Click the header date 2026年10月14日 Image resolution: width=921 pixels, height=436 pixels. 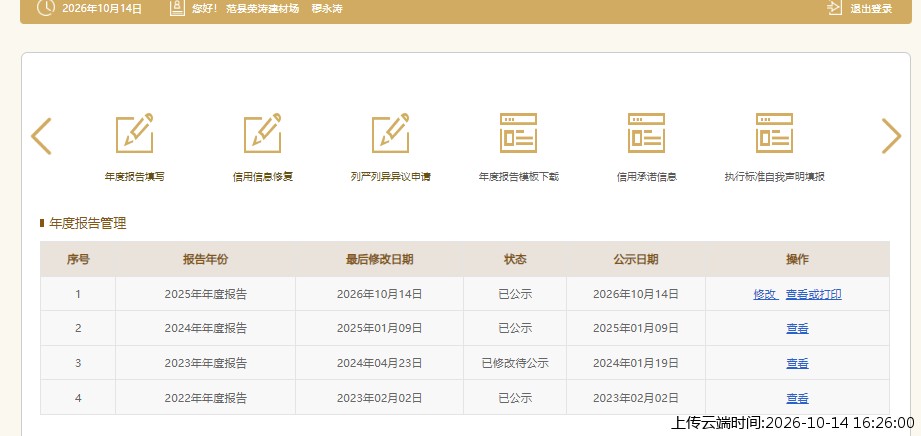(102, 9)
